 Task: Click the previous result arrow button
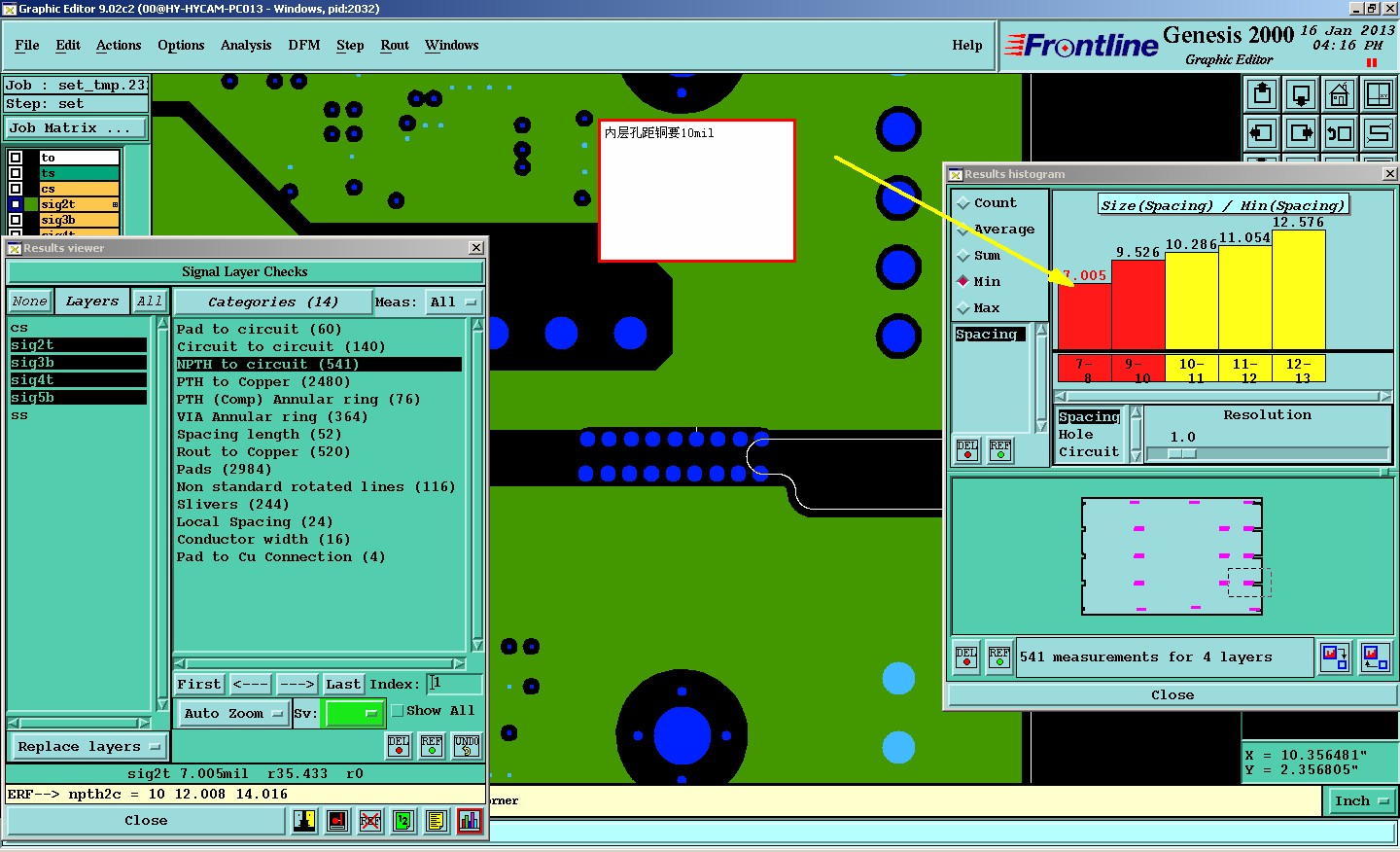click(250, 685)
